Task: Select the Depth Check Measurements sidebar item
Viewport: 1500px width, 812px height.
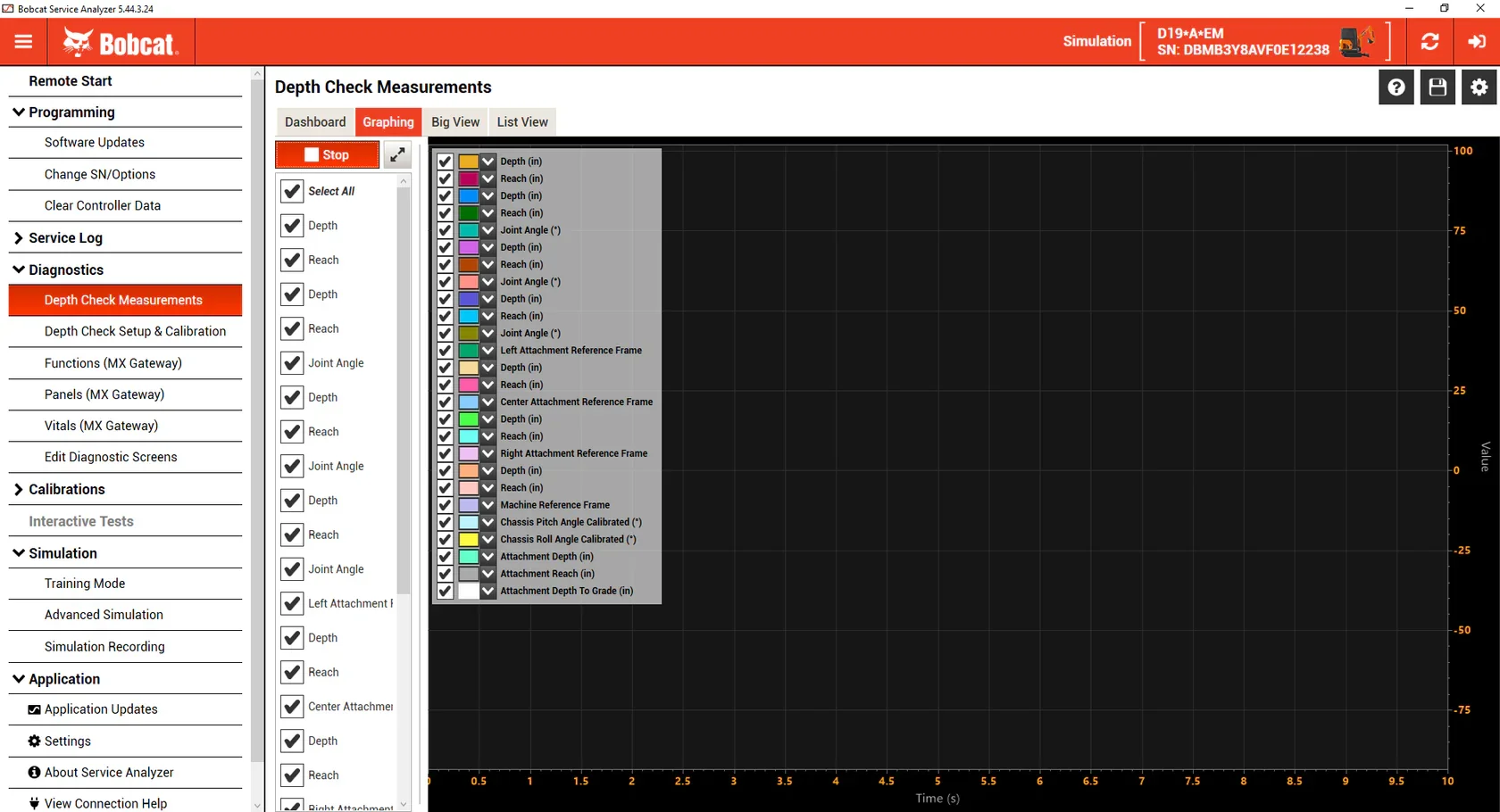Action: click(x=125, y=300)
